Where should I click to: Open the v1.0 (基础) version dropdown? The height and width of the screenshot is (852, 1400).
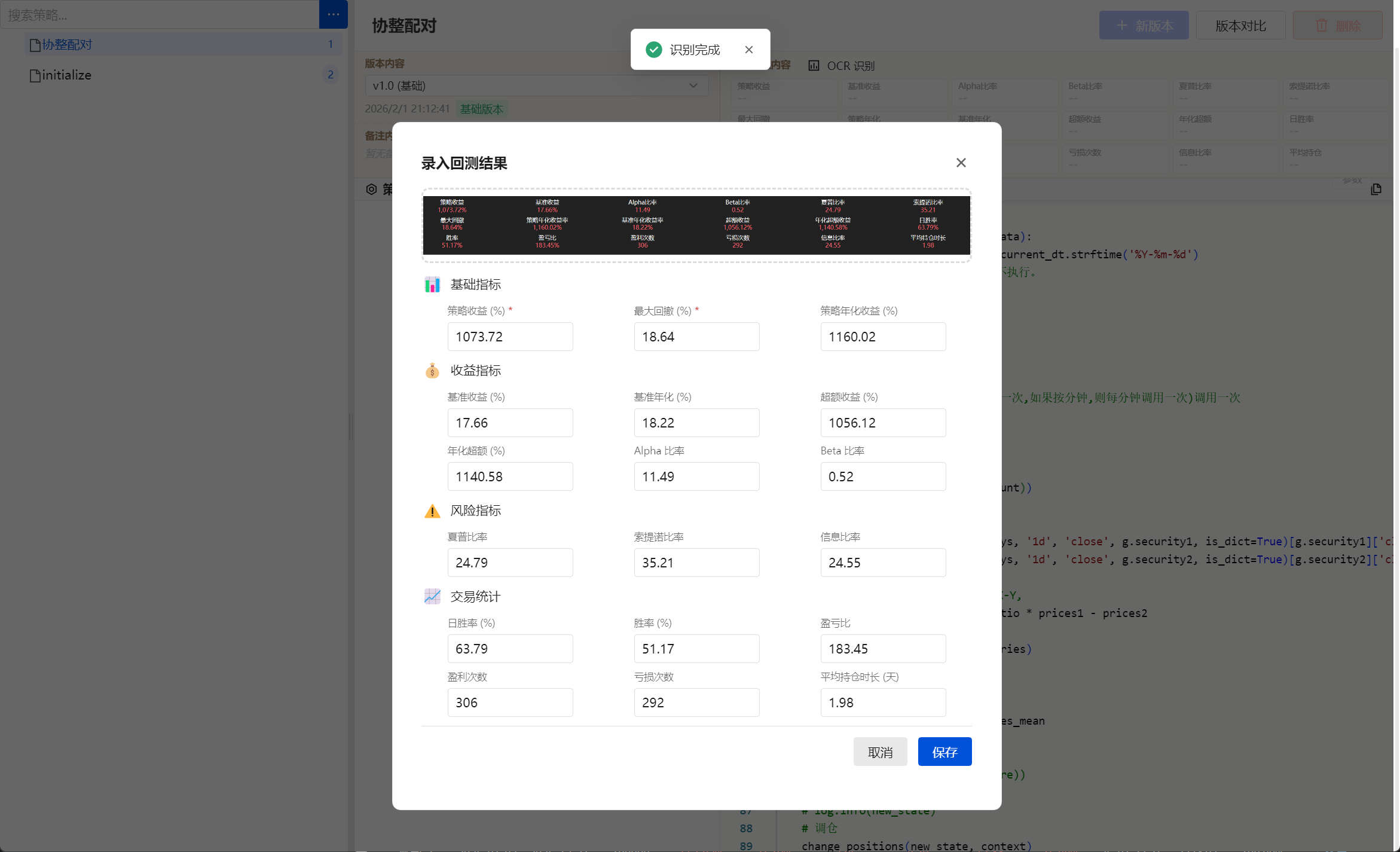[x=536, y=85]
